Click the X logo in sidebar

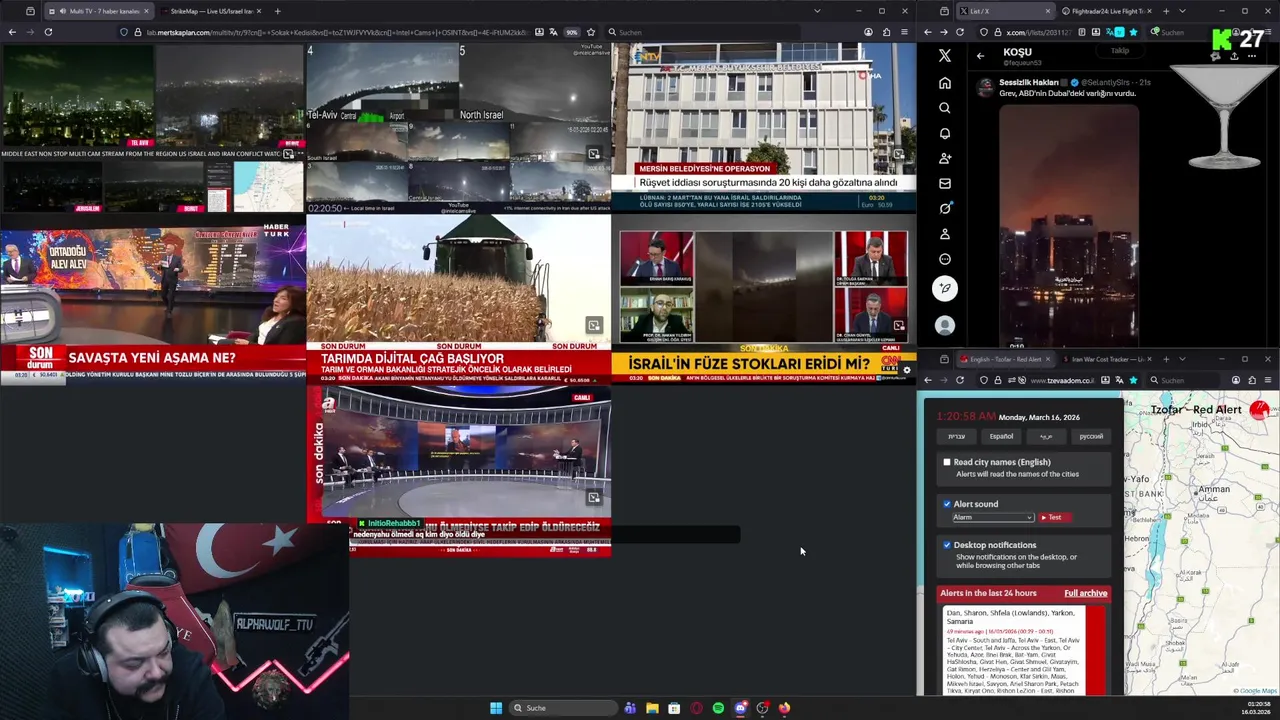[945, 56]
